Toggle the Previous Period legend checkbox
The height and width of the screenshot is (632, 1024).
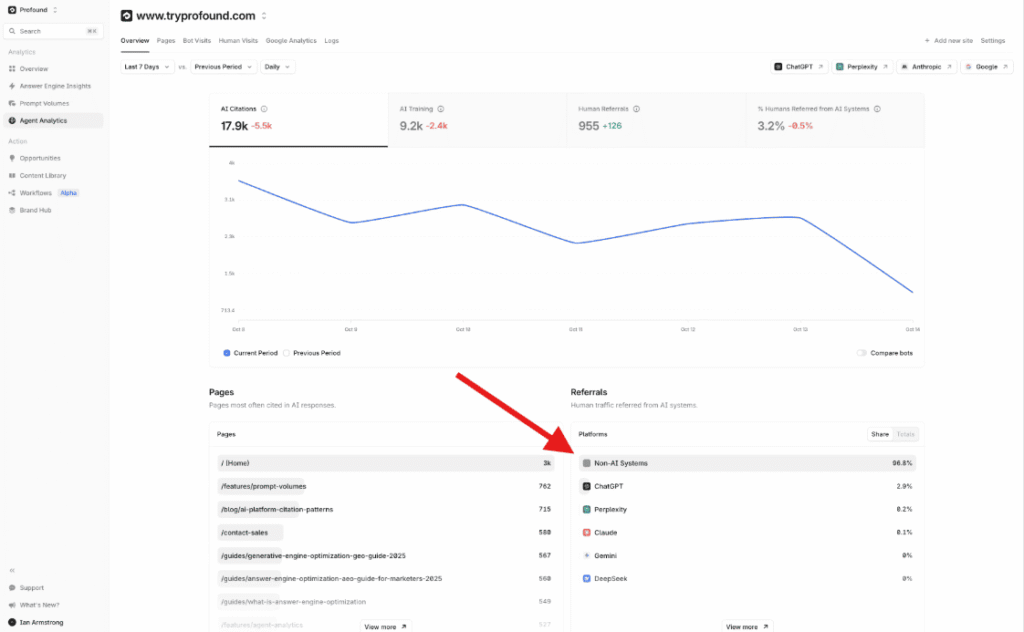[286, 353]
